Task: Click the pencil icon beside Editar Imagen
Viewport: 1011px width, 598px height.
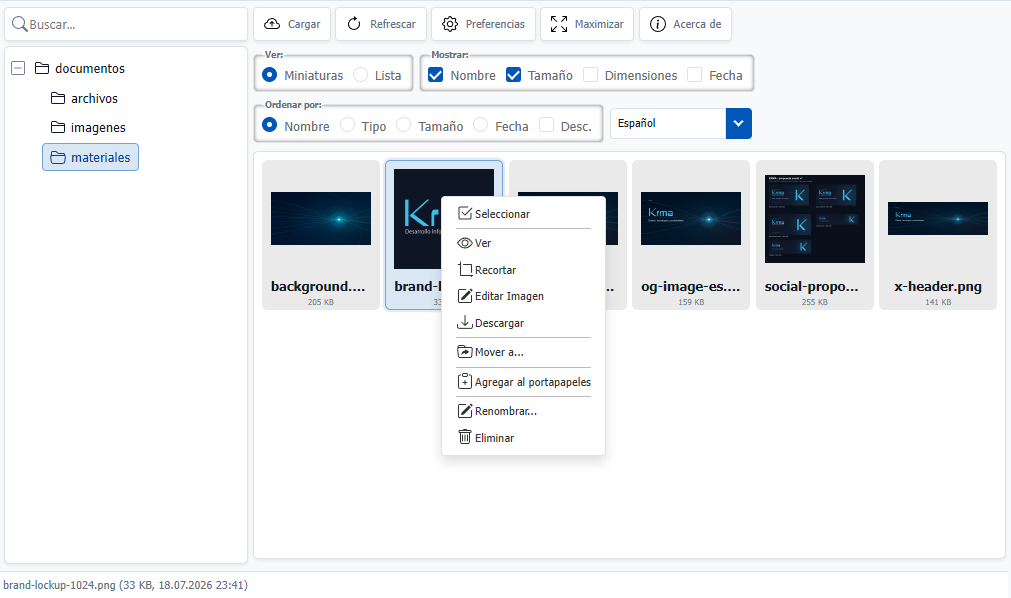Action: click(464, 295)
